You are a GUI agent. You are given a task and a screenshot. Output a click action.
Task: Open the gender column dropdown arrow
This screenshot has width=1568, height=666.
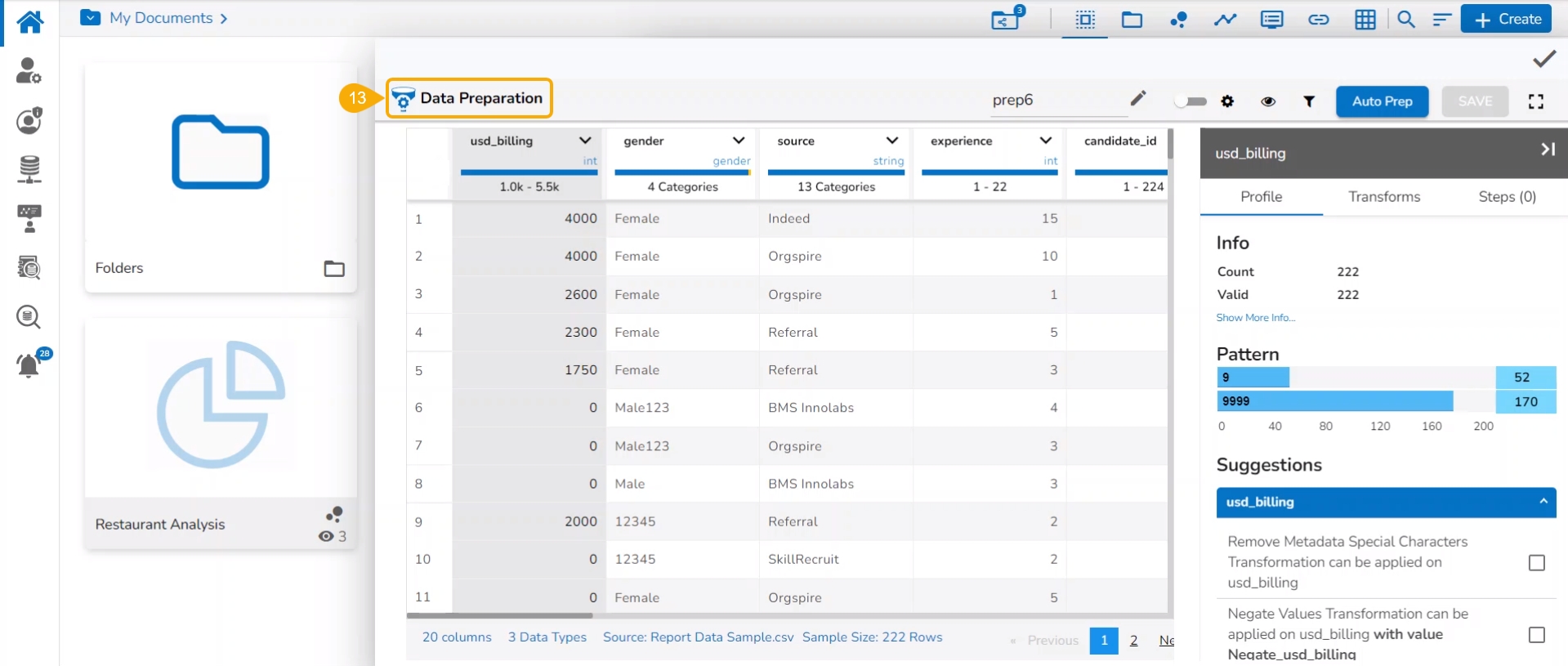coord(739,141)
